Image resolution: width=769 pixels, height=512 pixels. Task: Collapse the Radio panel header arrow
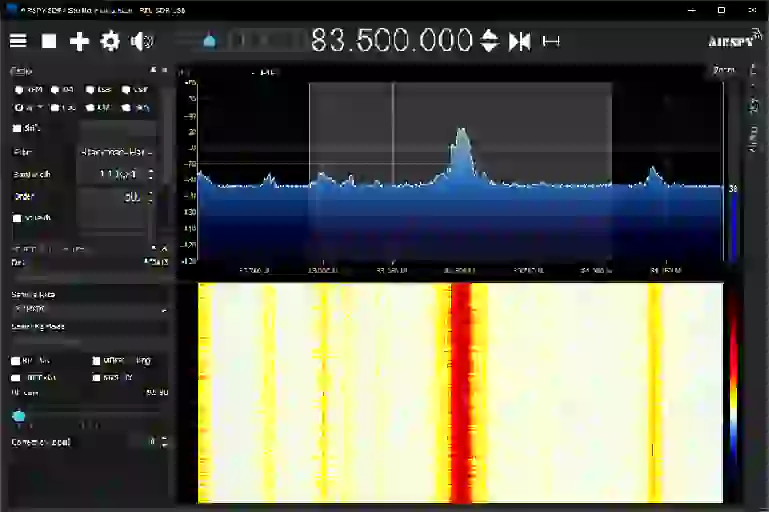point(154,71)
